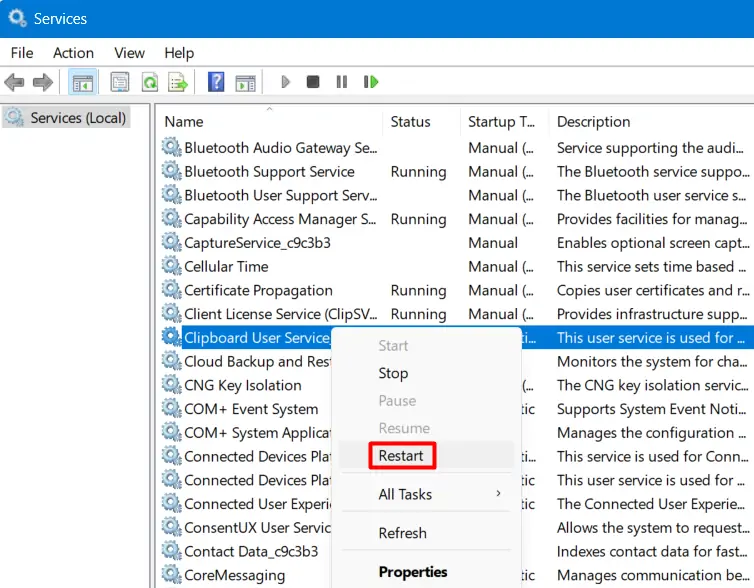
Task: Select the Bluetooth Support Service row name
Action: (x=269, y=172)
